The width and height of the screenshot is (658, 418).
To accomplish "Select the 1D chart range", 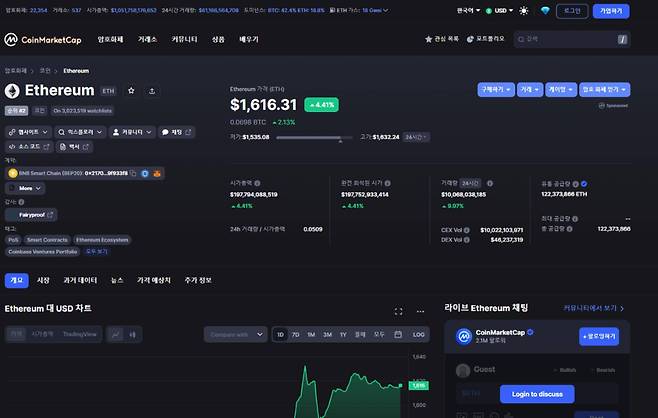I will [280, 334].
